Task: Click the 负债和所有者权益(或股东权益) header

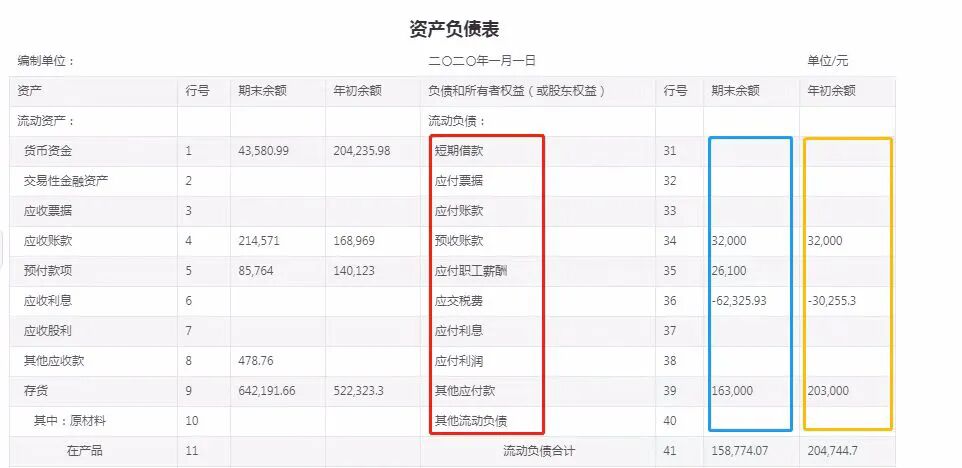Action: 517,91
